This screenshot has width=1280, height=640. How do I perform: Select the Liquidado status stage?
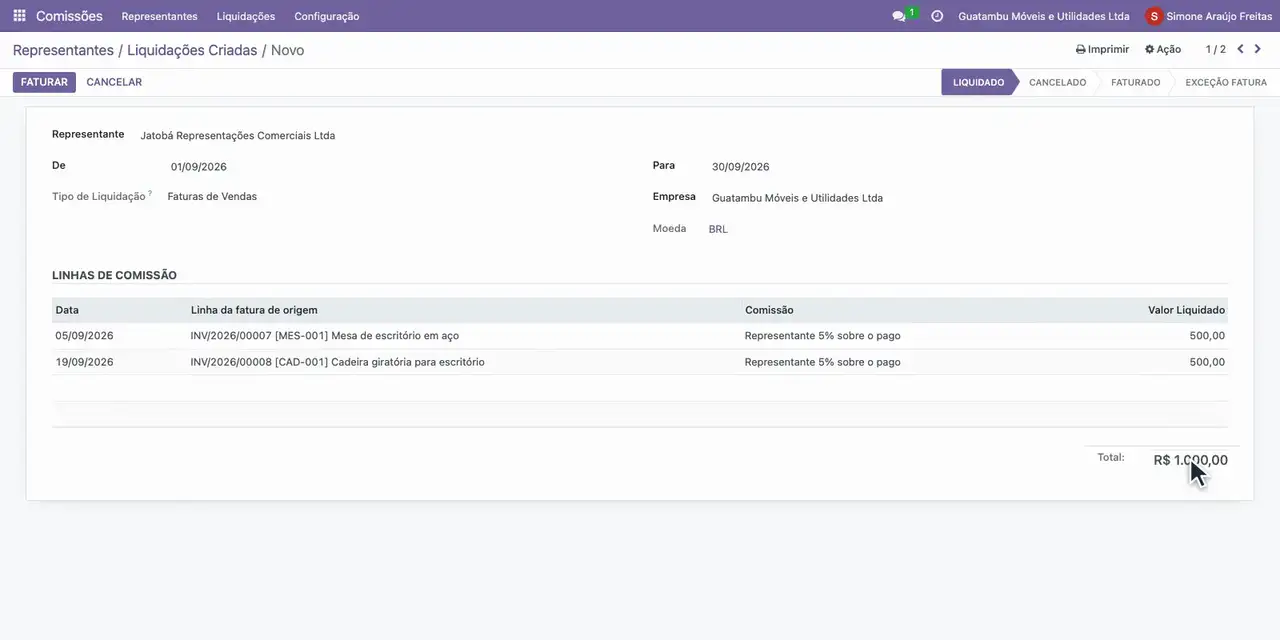pyautogui.click(x=978, y=82)
